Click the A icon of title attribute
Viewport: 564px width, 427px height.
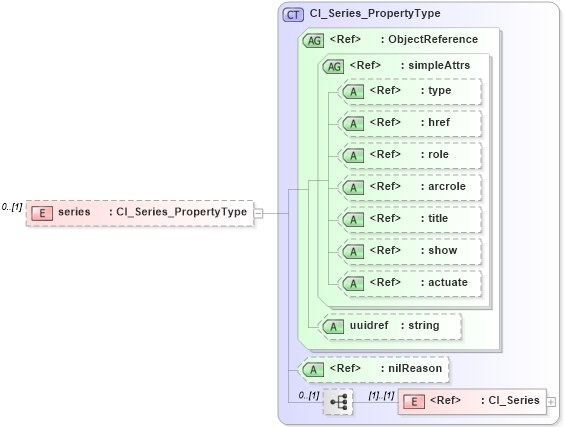coord(353,220)
